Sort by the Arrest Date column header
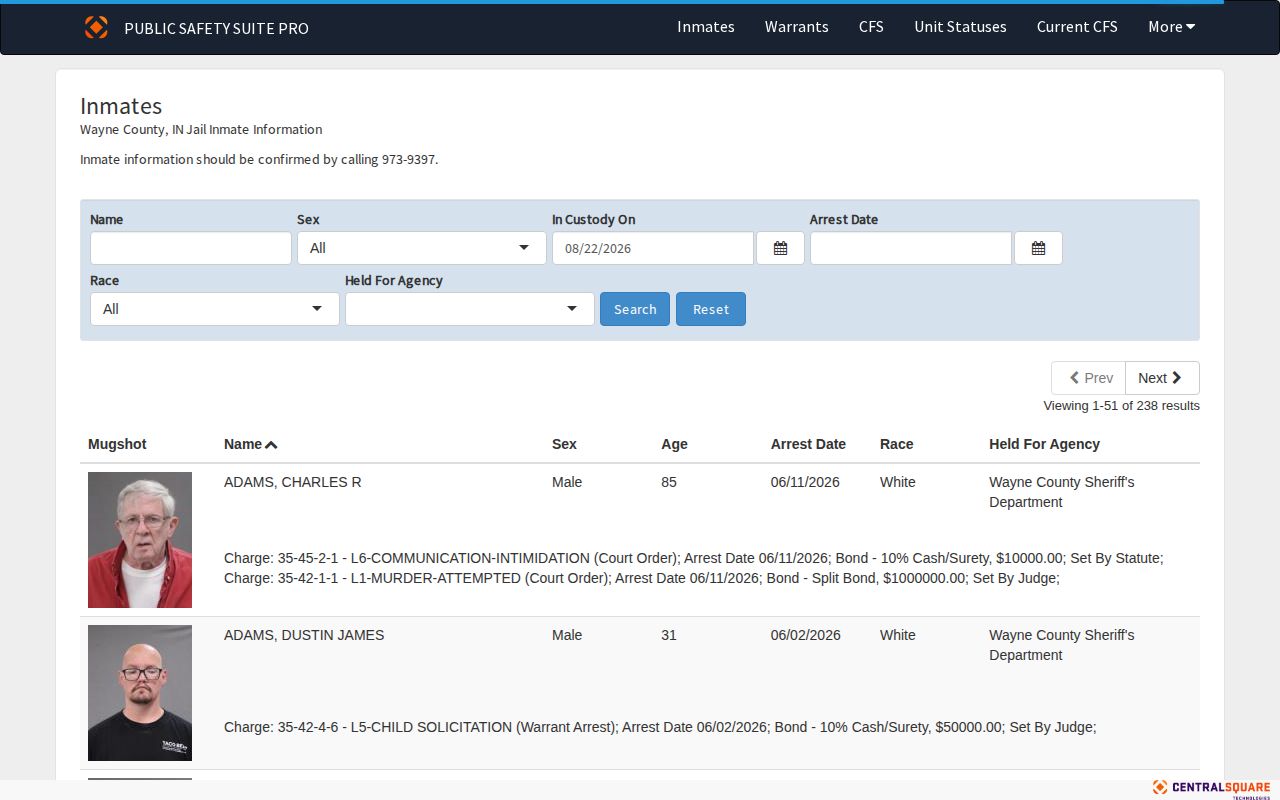The height and width of the screenshot is (800, 1280). (808, 444)
